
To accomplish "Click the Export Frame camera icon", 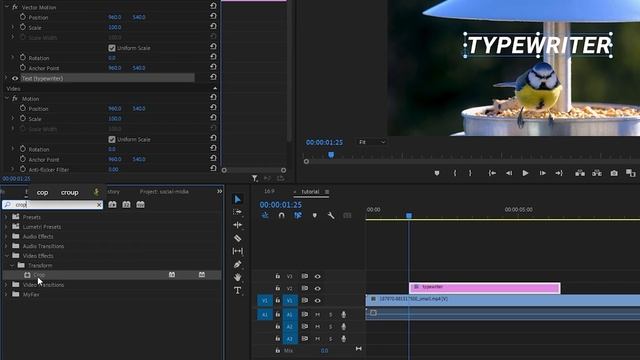I will click(x=614, y=173).
